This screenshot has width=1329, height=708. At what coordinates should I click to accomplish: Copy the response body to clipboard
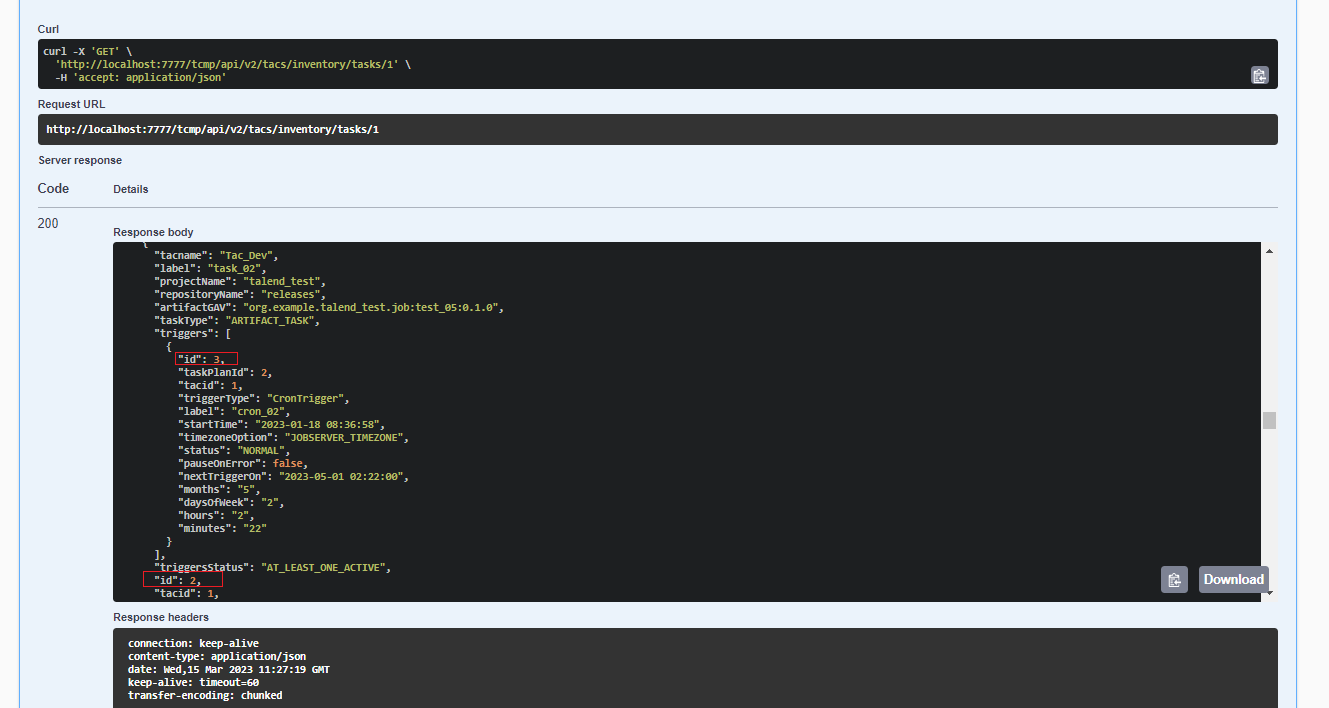pyautogui.click(x=1174, y=579)
